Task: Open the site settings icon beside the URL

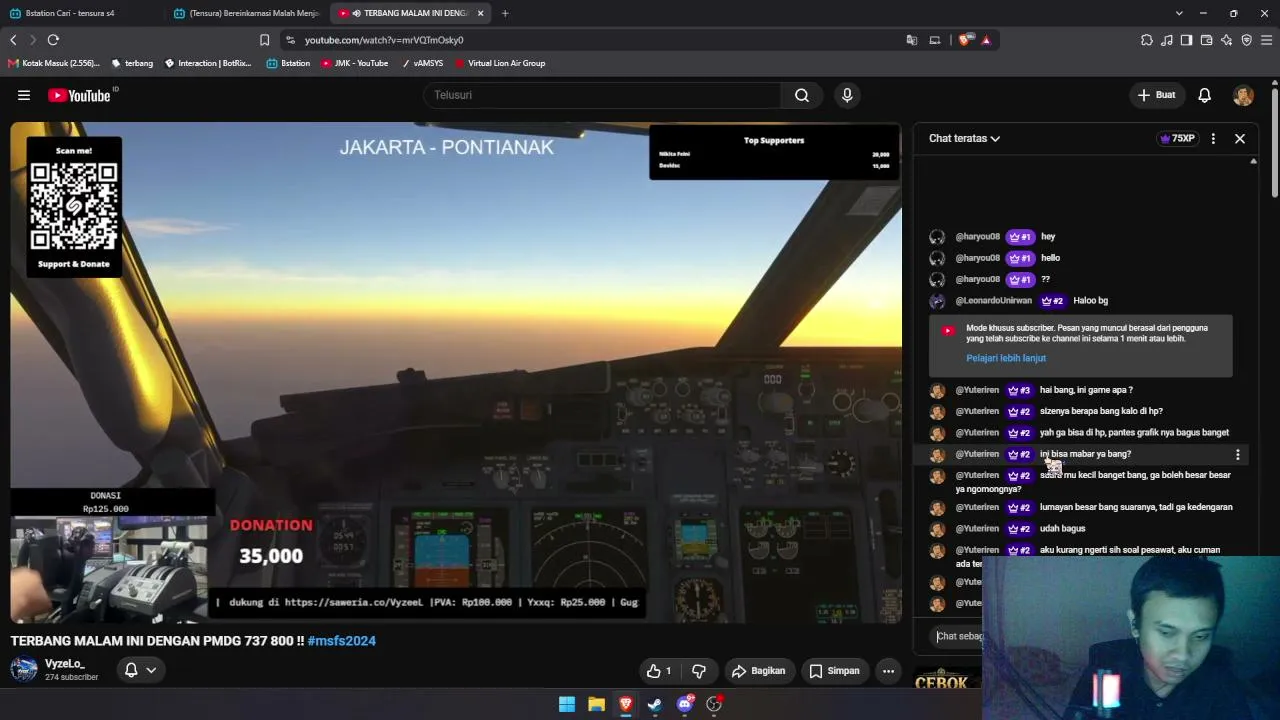Action: (x=290, y=40)
